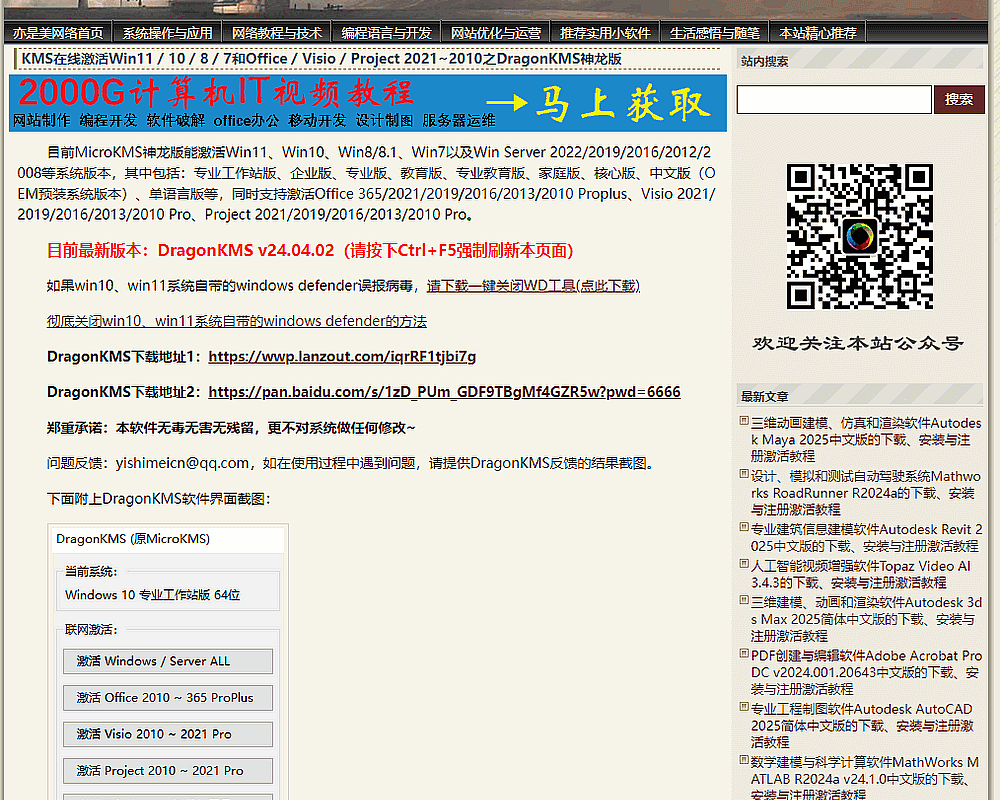Click the bullet icon beside Autodesk Maya 2025 article
Screen dimensions: 1000x800
(744, 423)
